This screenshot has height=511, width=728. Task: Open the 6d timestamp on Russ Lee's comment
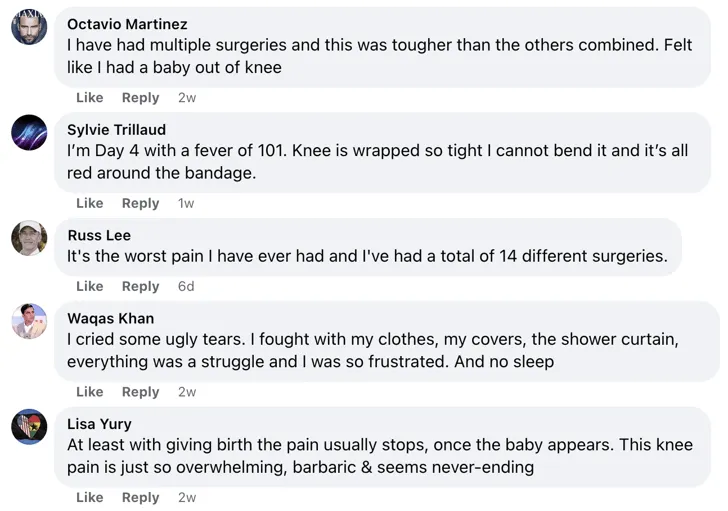[x=186, y=286]
